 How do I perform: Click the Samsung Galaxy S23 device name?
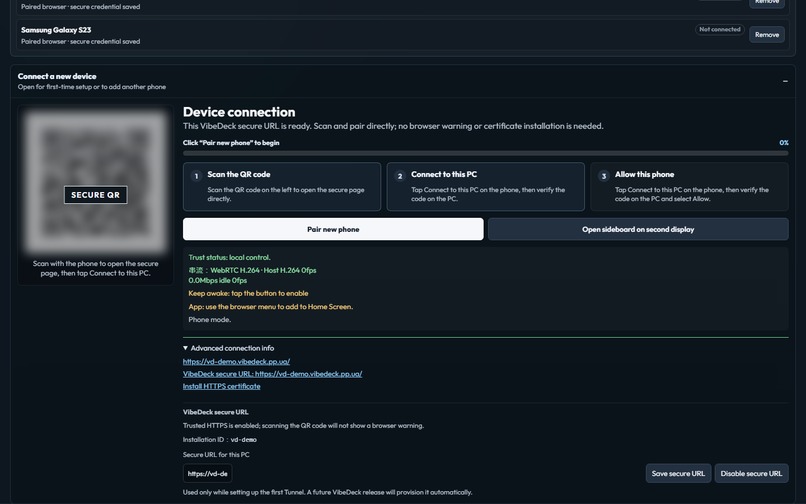[56, 30]
